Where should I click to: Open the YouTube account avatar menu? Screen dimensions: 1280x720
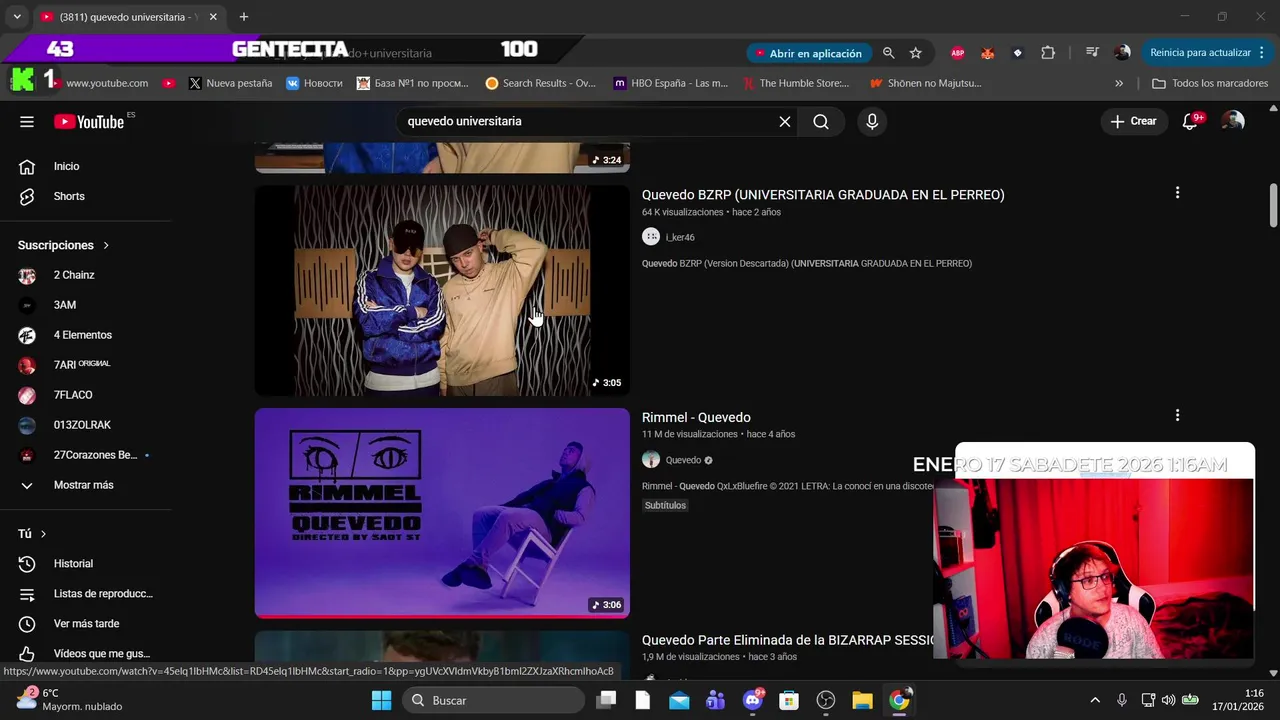point(1234,122)
